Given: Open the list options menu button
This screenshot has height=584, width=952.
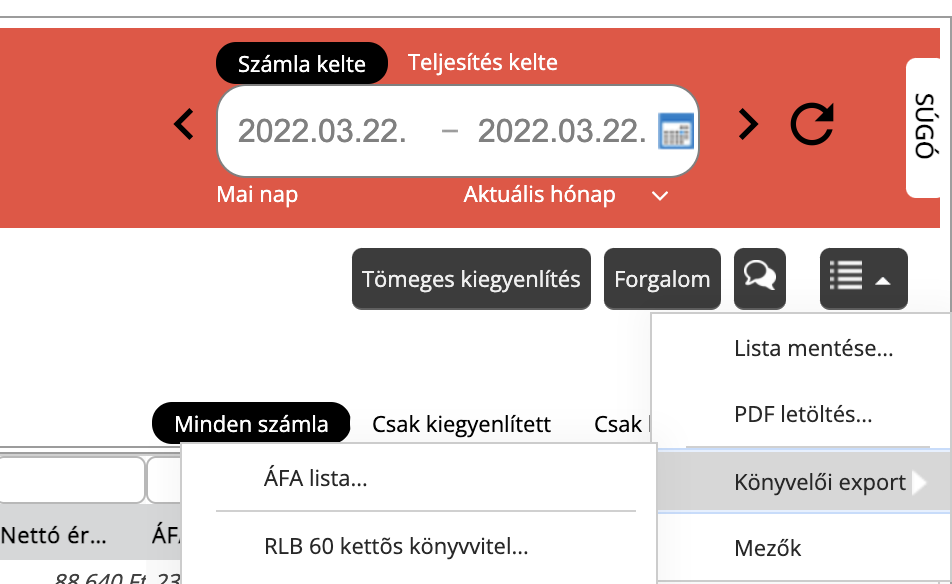Looking at the screenshot, I should point(863,279).
